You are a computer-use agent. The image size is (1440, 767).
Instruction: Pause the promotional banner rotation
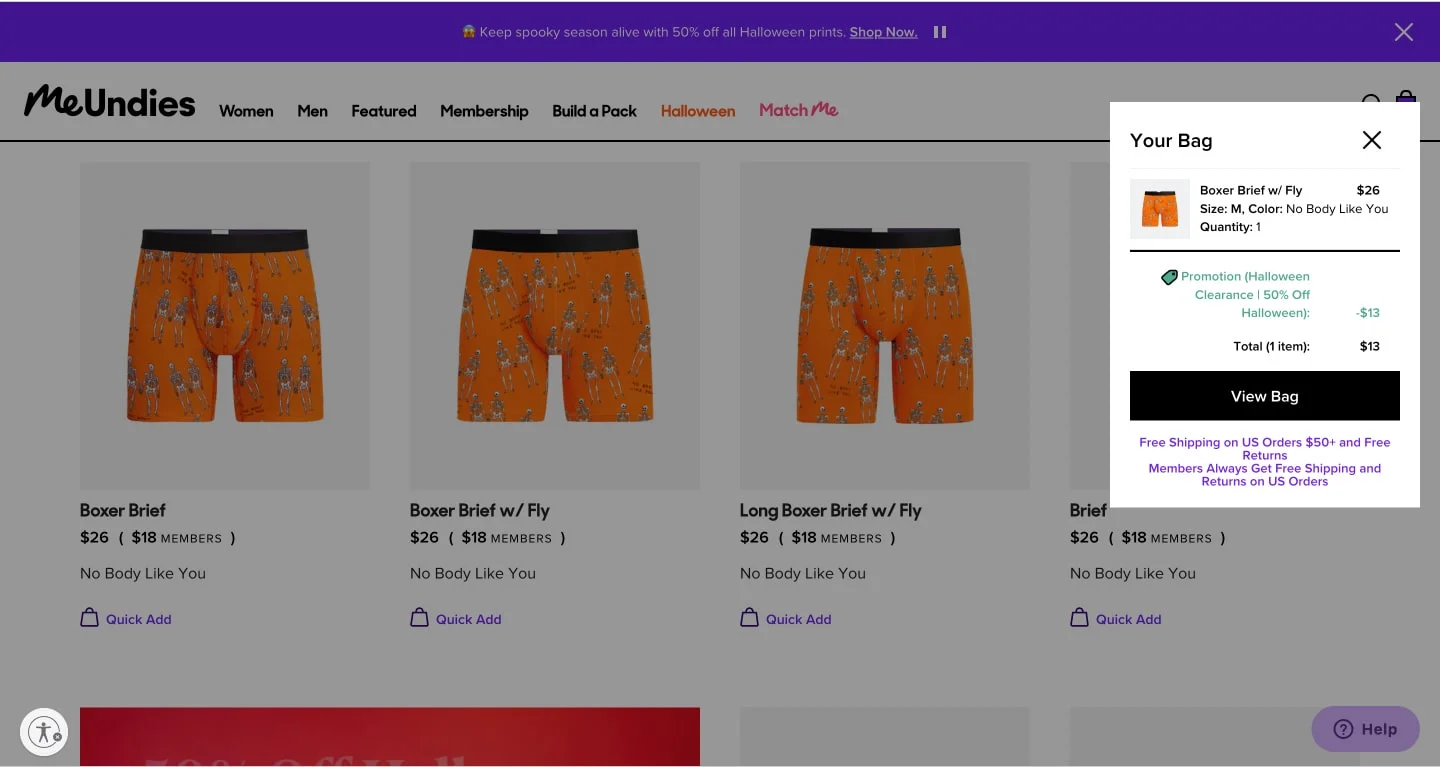(939, 31)
